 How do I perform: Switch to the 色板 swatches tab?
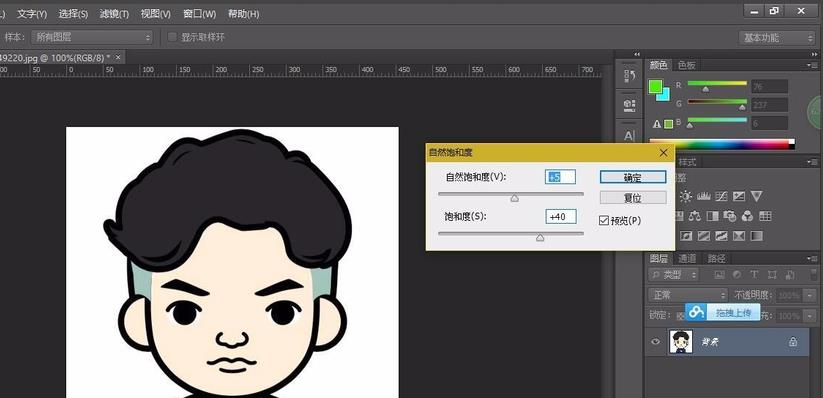click(687, 65)
